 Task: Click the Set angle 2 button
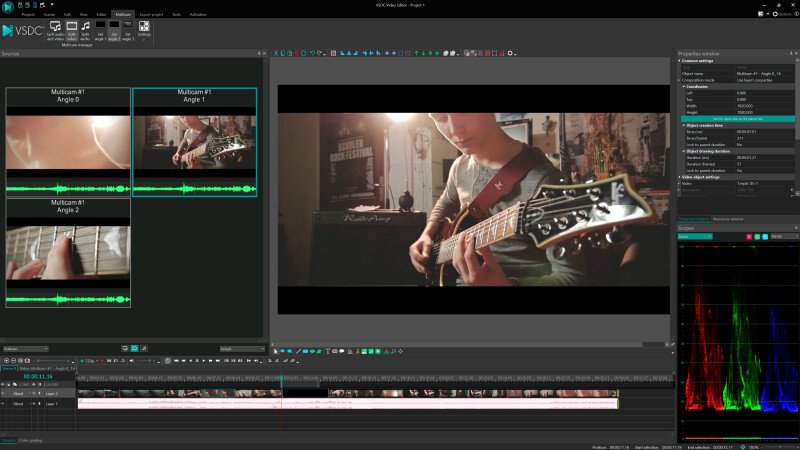[114, 31]
